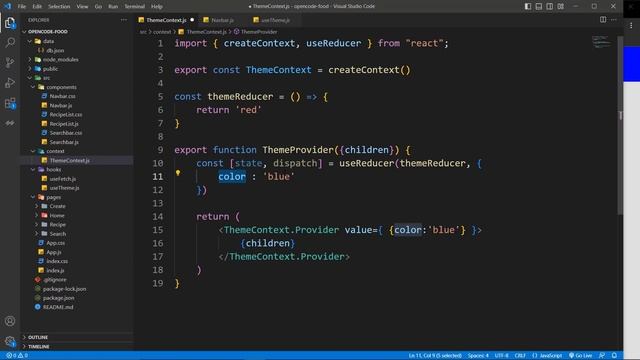Click feedback icon in status bar
640x360 pixels.
click(602, 356)
